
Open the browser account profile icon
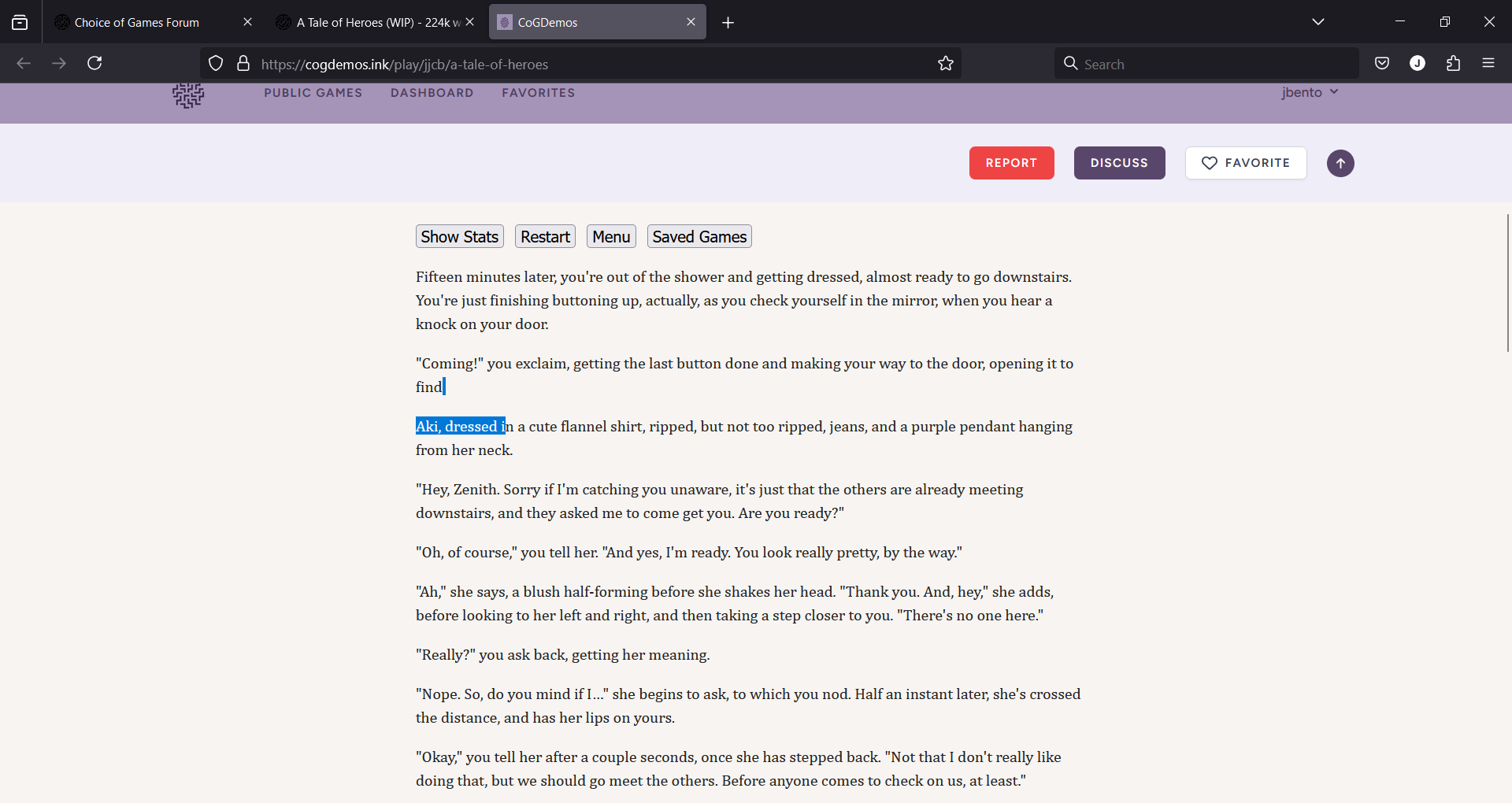(x=1417, y=63)
